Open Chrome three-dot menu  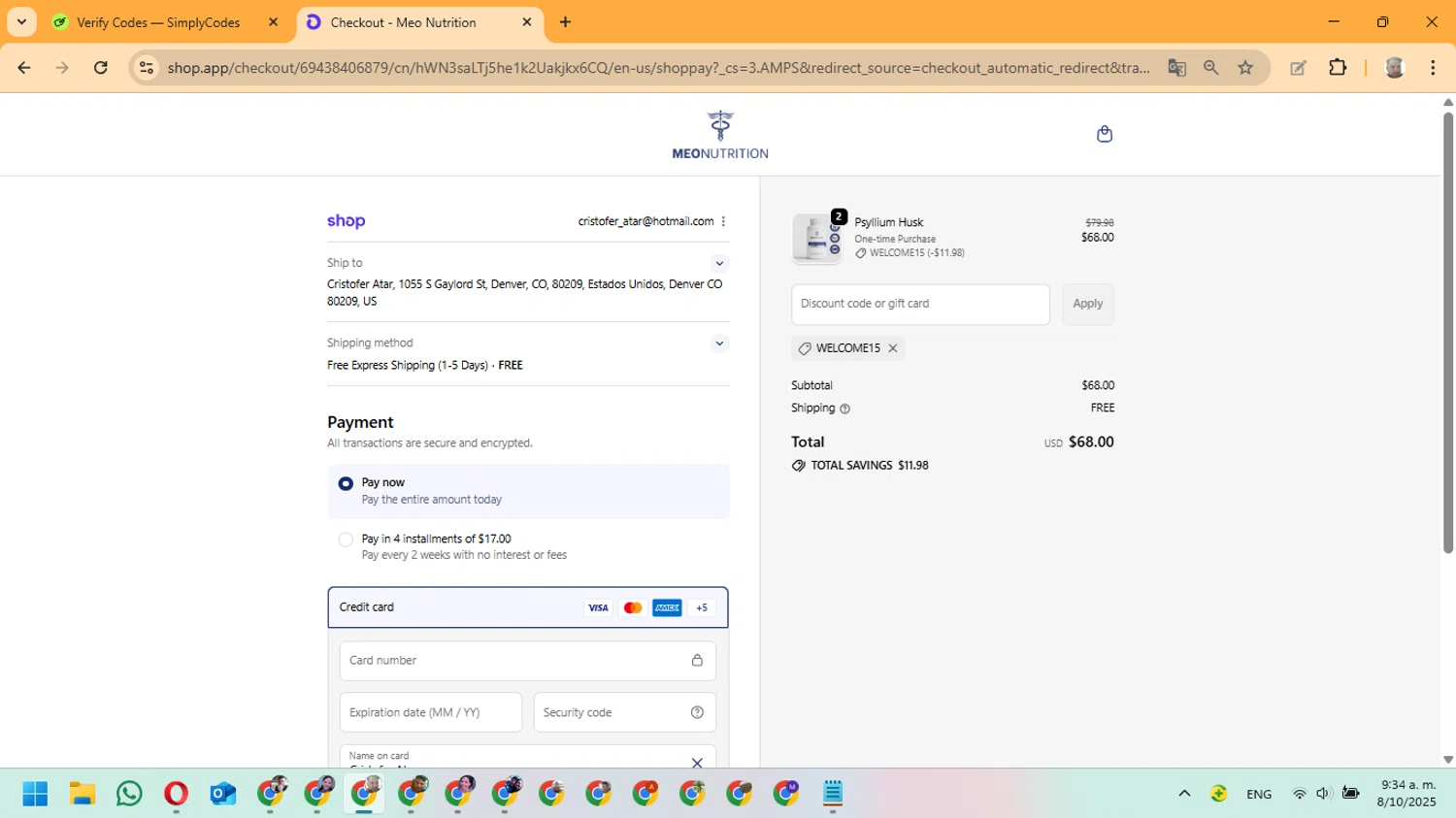point(1433,68)
